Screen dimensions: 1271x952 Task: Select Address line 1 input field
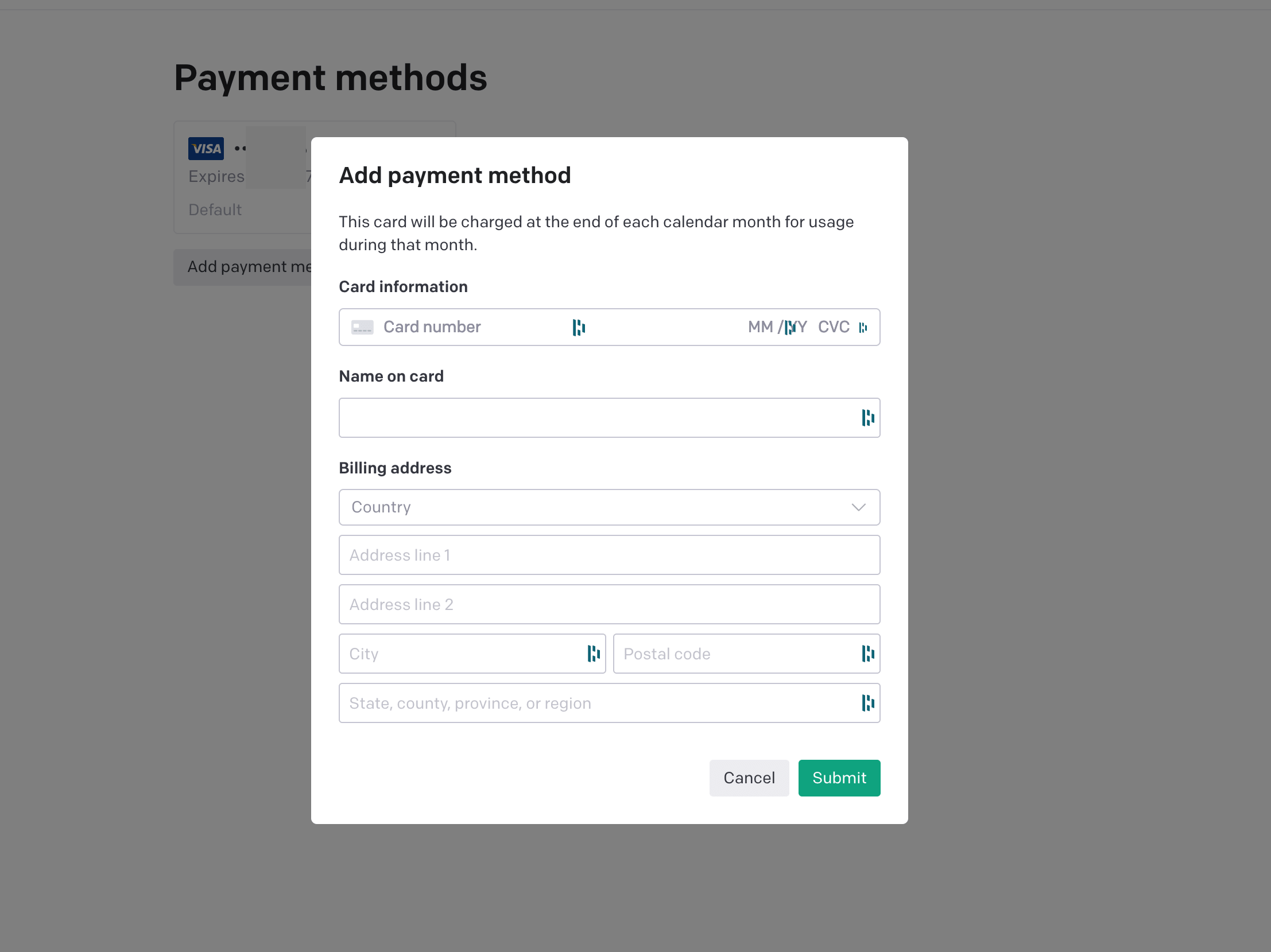click(609, 555)
